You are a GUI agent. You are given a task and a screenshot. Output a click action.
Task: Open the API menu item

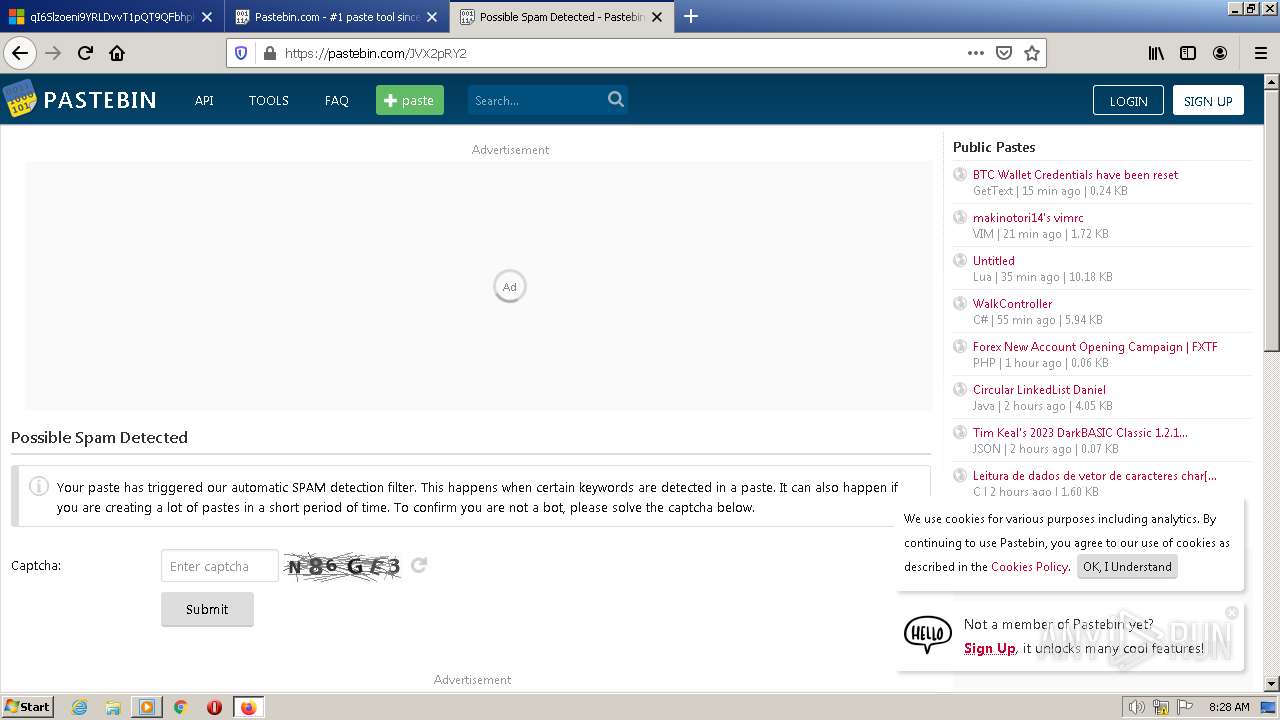point(204,100)
